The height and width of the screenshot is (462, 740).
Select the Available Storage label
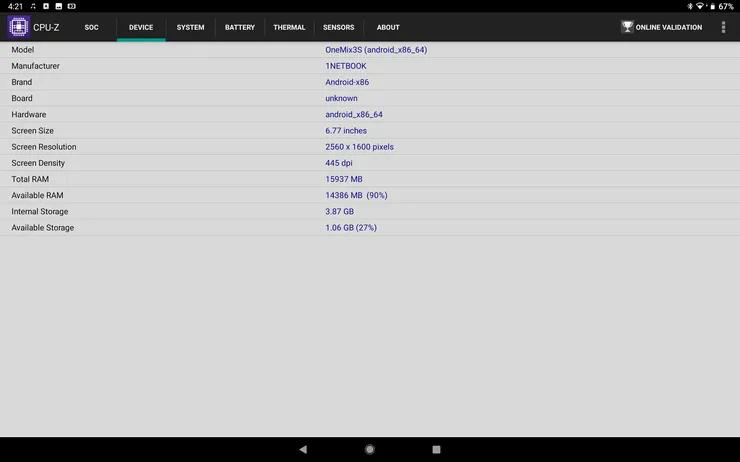pos(42,227)
